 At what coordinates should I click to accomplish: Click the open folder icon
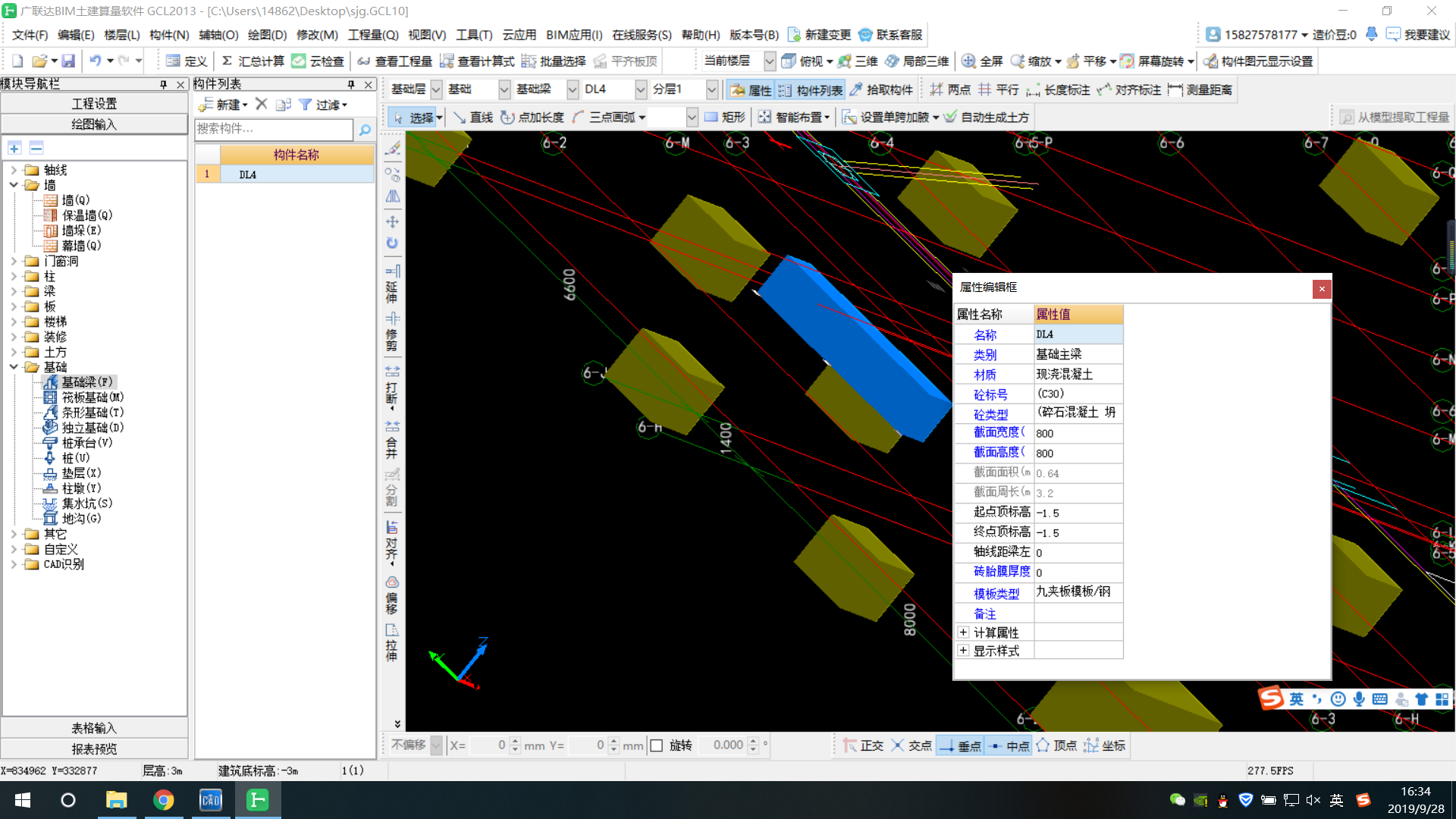(39, 61)
